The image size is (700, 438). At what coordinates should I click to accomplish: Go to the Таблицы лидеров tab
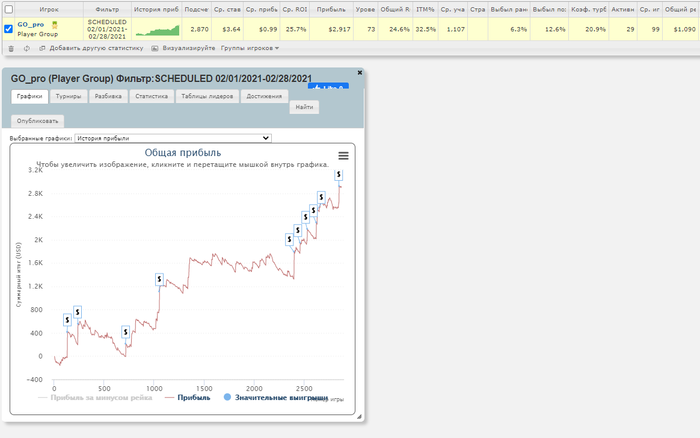coord(207,96)
